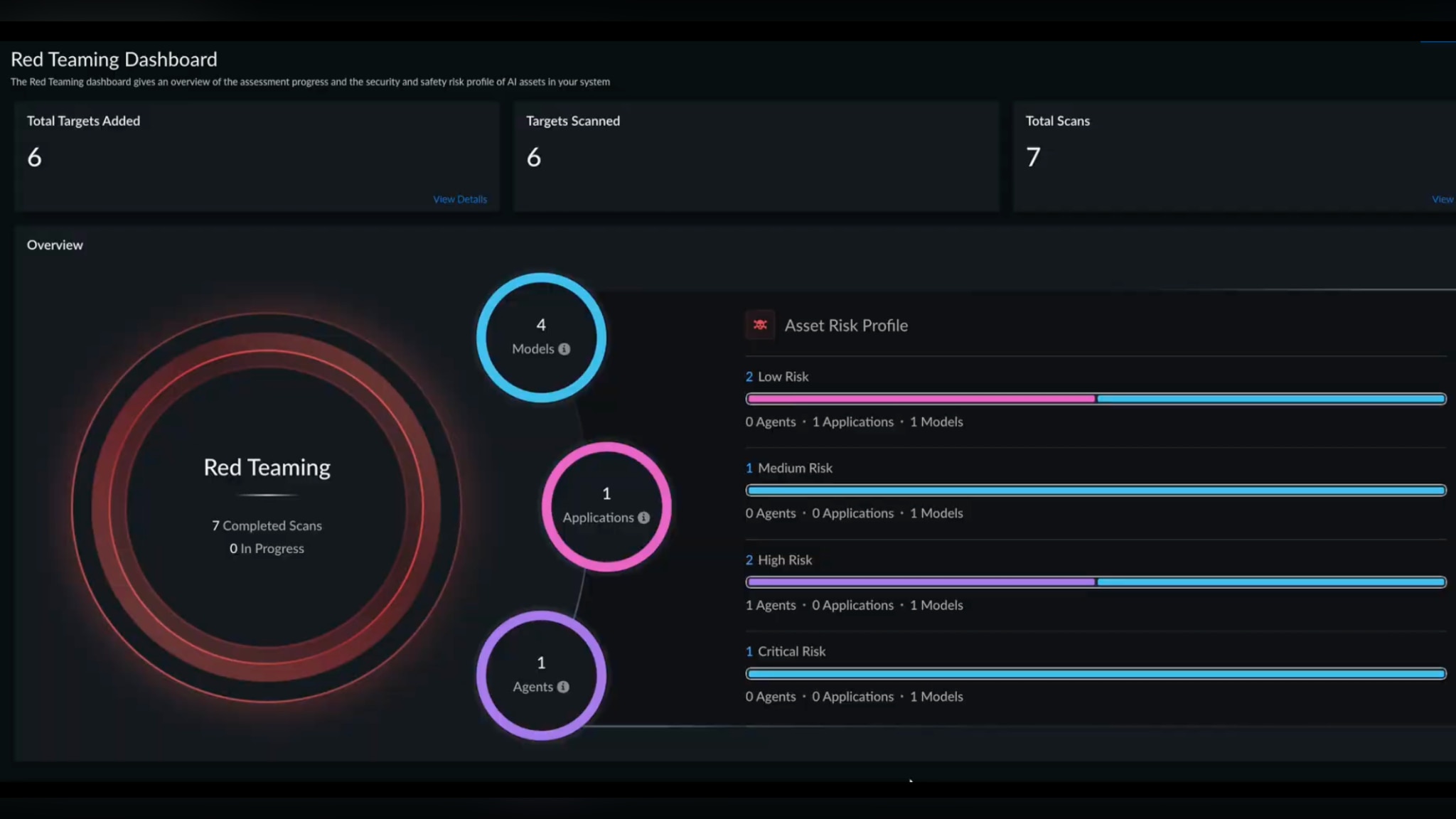Click the Overview section heading

click(55, 245)
